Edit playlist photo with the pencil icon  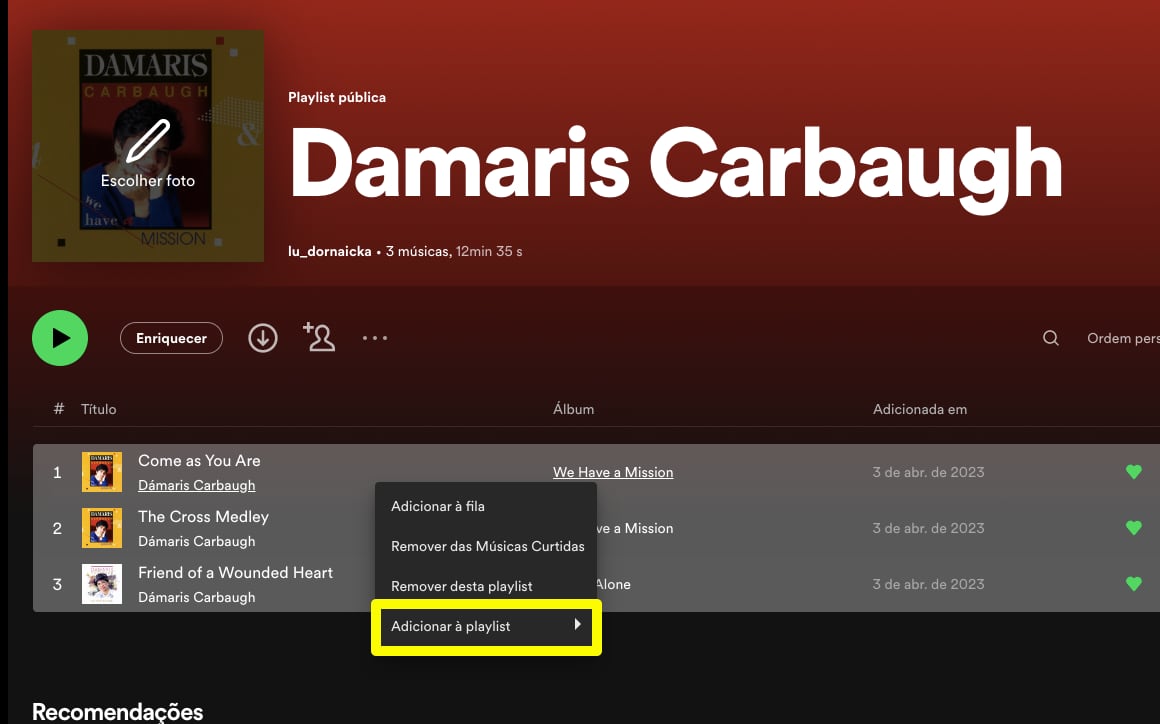point(148,141)
